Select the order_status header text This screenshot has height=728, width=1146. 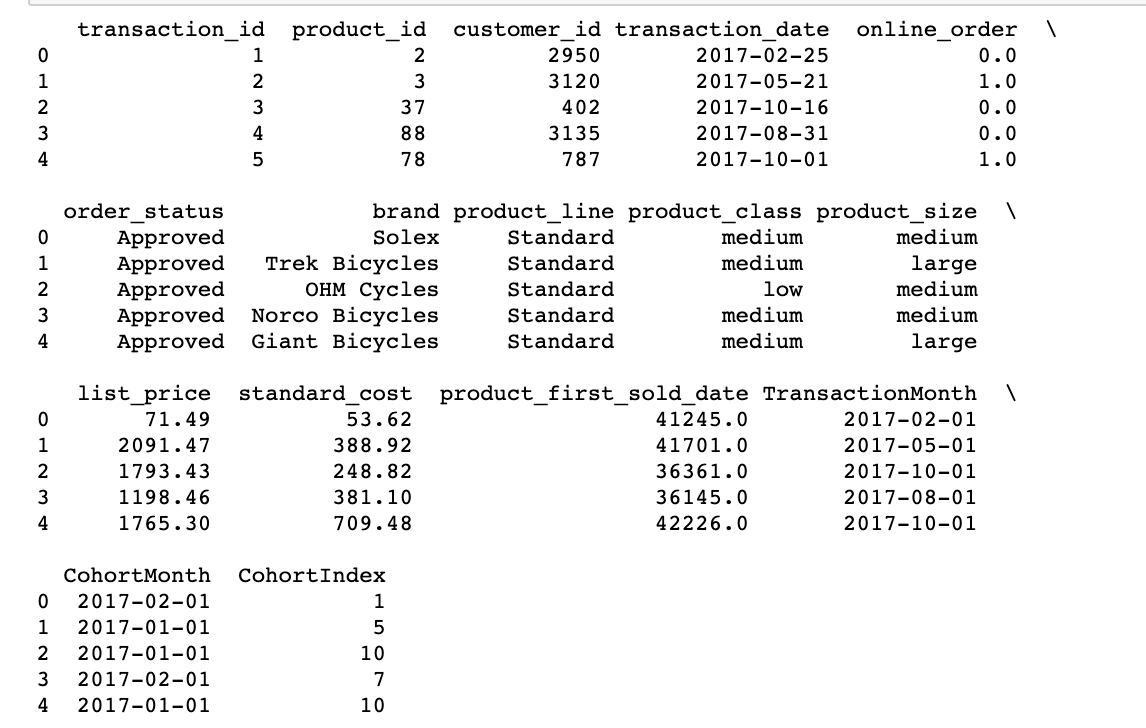point(143,212)
